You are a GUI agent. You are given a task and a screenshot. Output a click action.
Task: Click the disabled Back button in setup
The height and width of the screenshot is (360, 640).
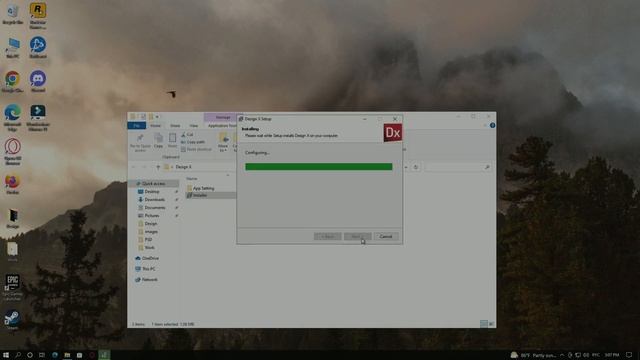click(327, 236)
